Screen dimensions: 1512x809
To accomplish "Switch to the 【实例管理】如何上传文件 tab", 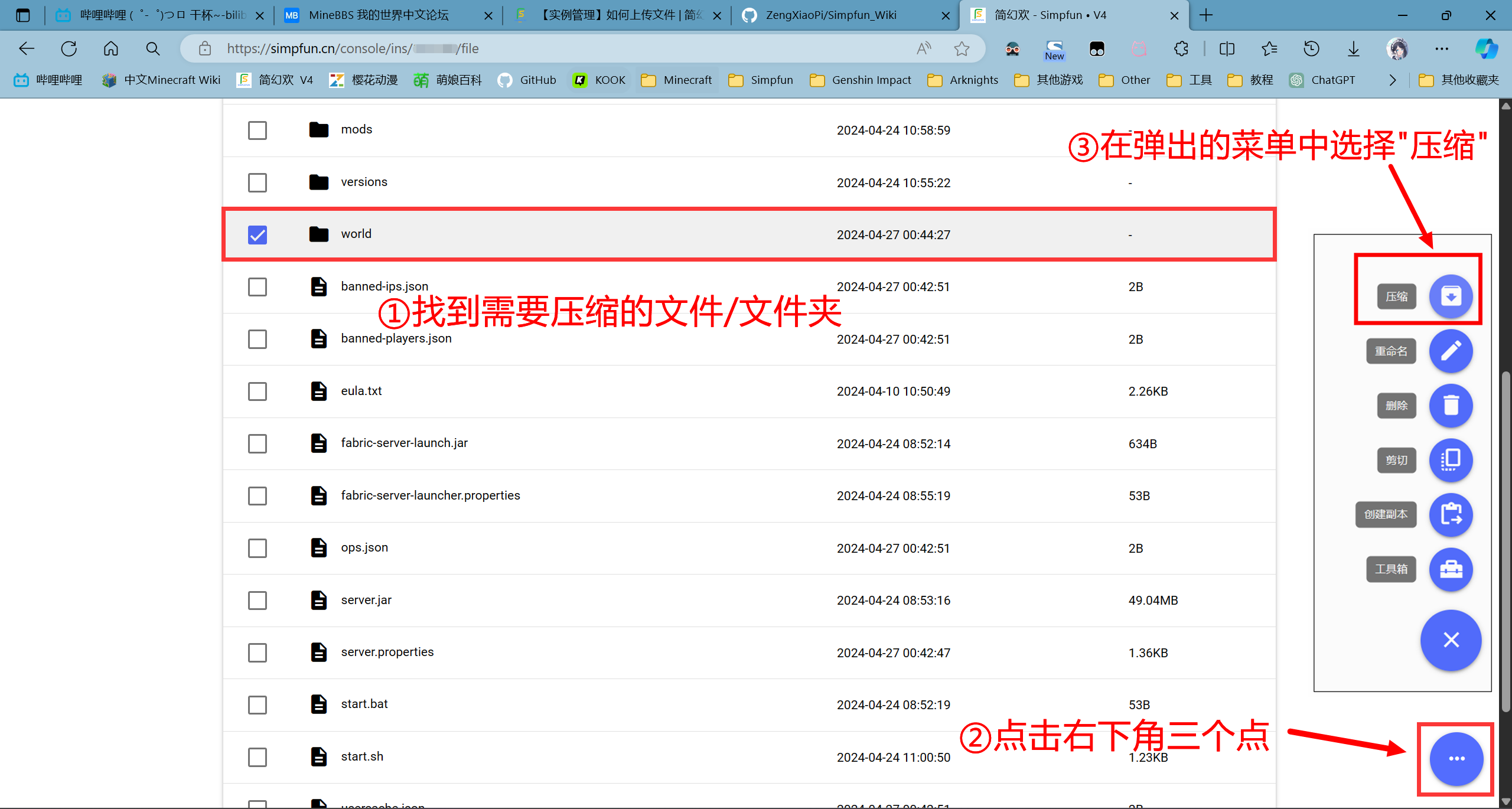I will [617, 15].
